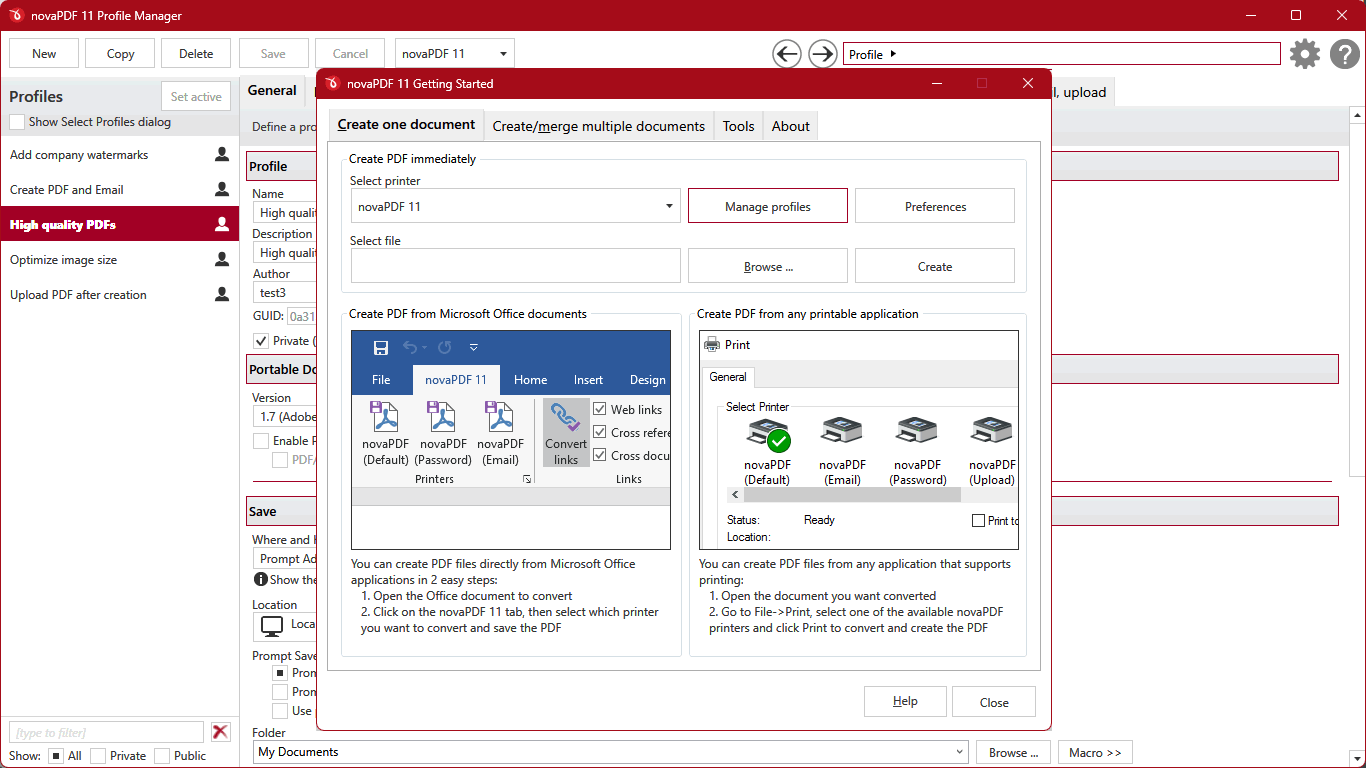Click the save floppy icon in Office preview
Image resolution: width=1366 pixels, height=768 pixels.
(381, 348)
